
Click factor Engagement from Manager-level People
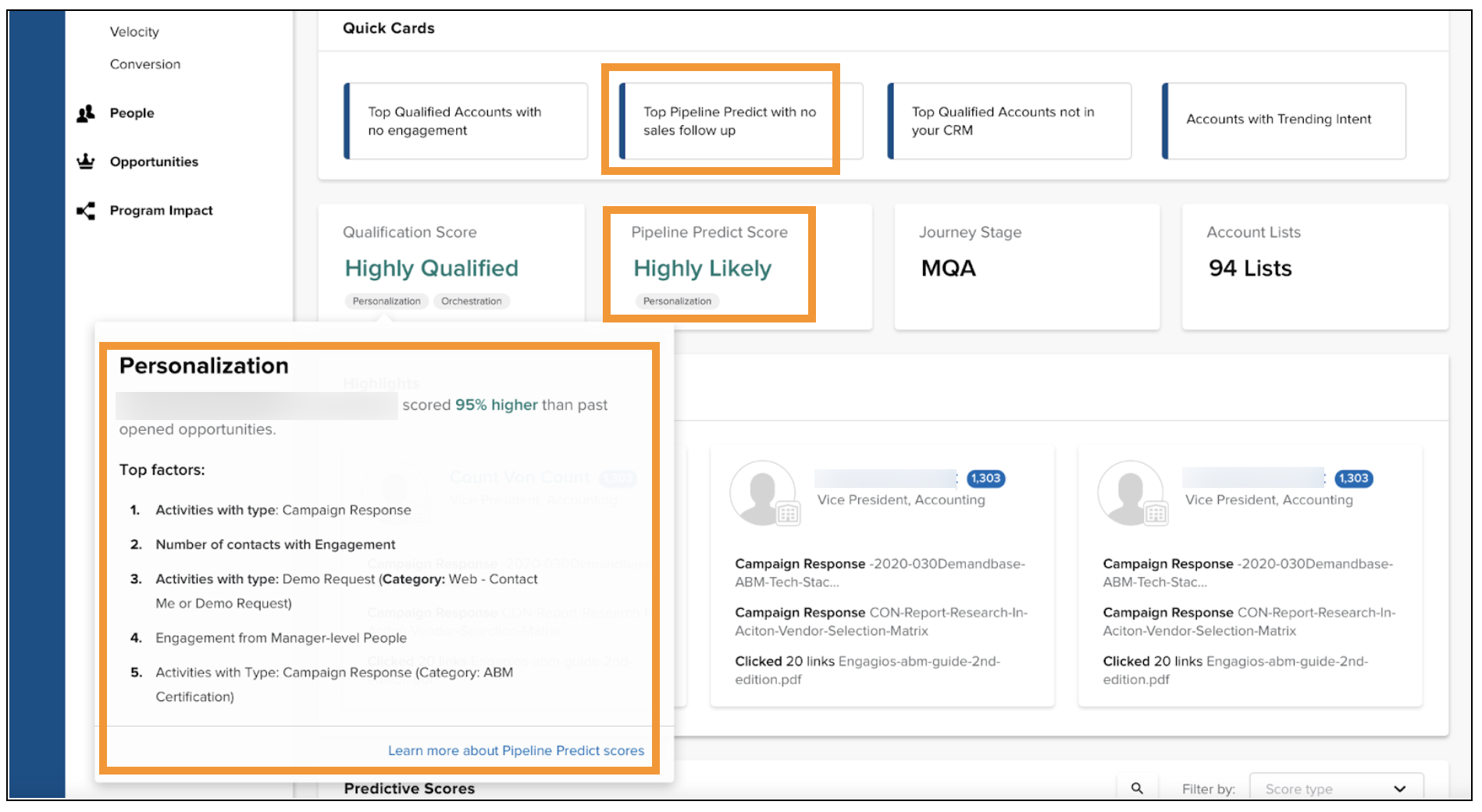click(x=281, y=638)
